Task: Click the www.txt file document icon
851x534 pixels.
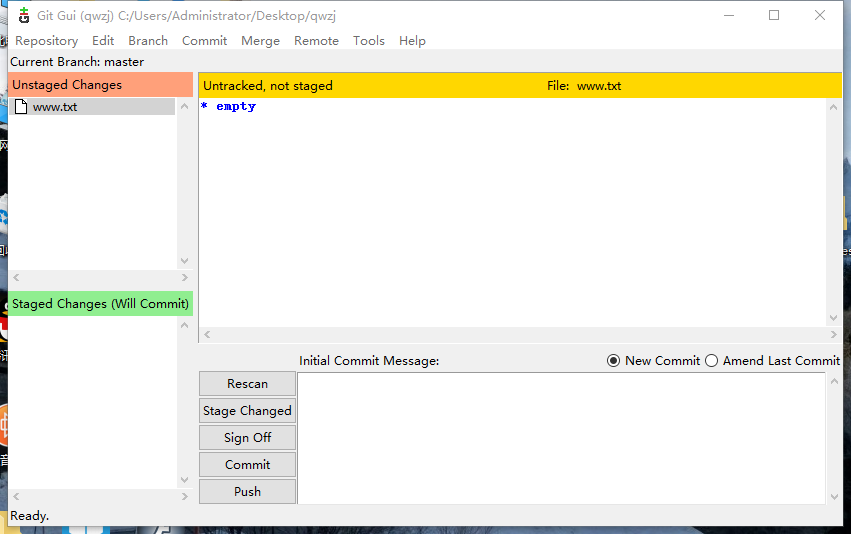Action: 21,106
